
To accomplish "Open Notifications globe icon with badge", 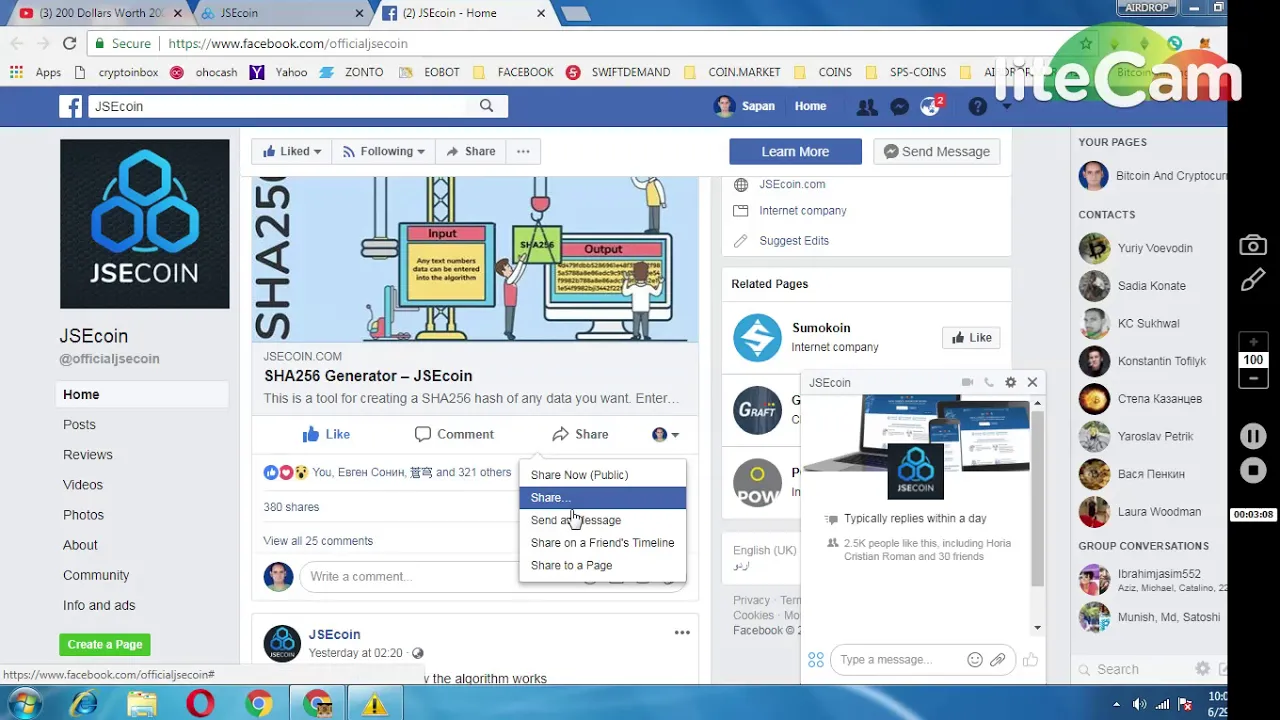I will [931, 107].
